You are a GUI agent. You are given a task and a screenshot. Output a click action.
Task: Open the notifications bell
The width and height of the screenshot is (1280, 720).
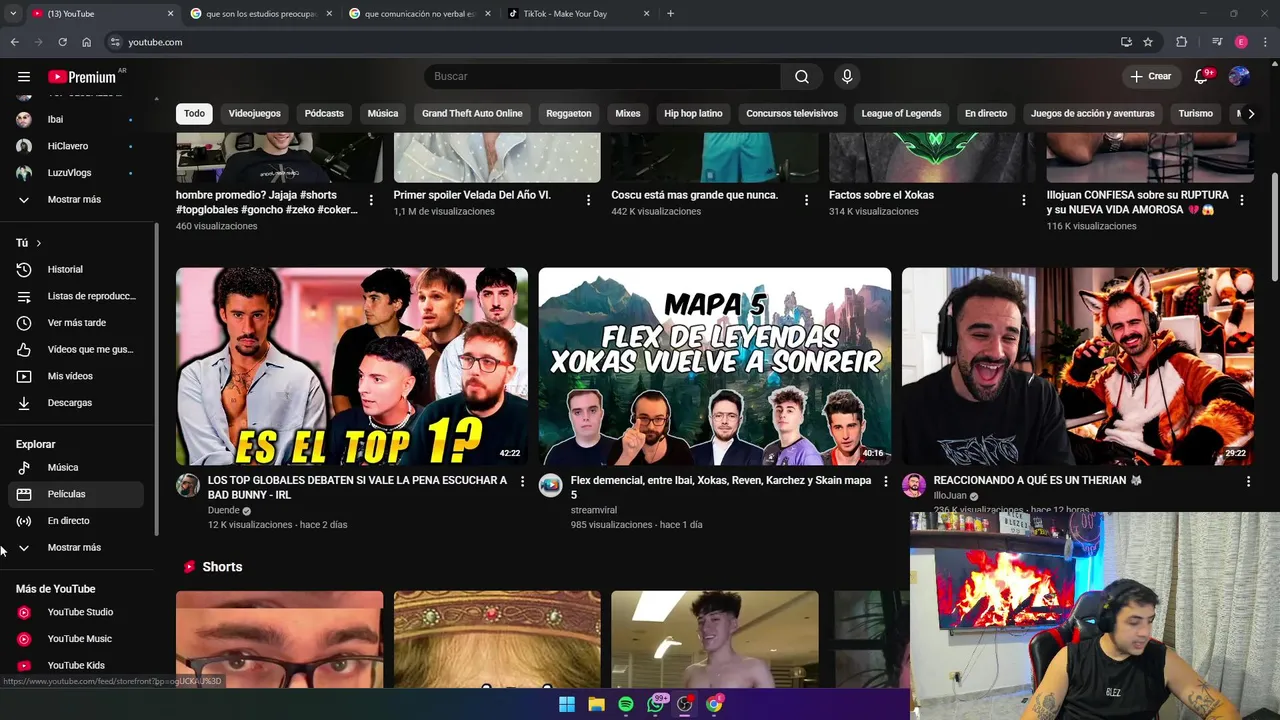coord(1202,77)
